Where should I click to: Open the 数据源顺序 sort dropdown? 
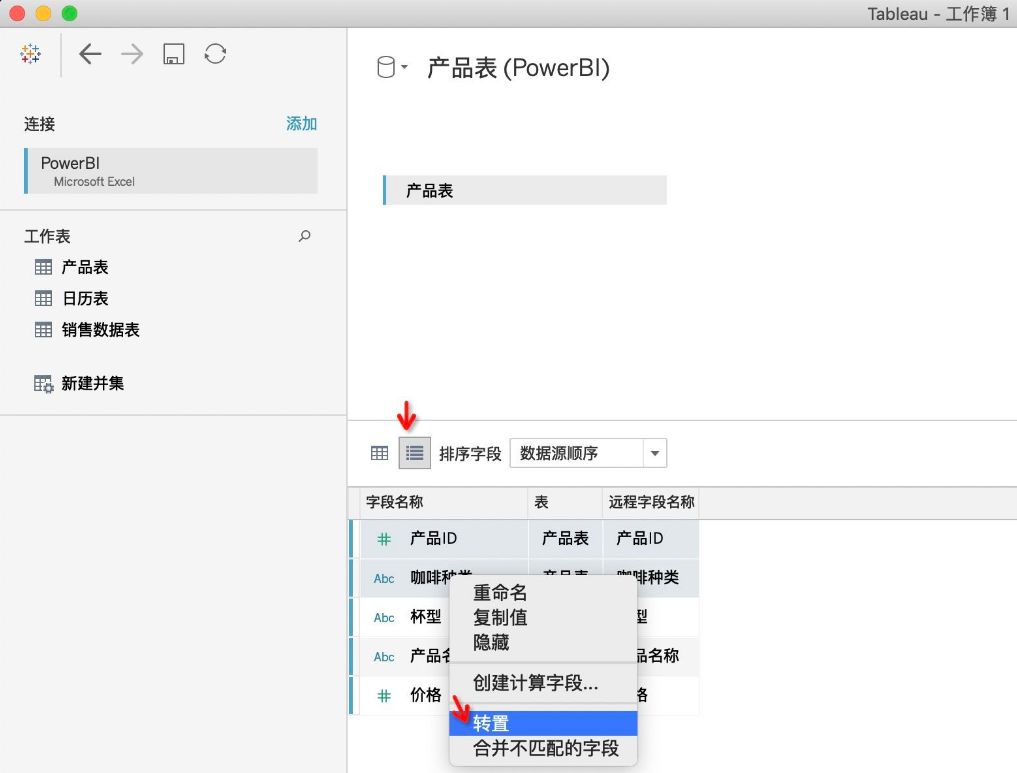[588, 452]
